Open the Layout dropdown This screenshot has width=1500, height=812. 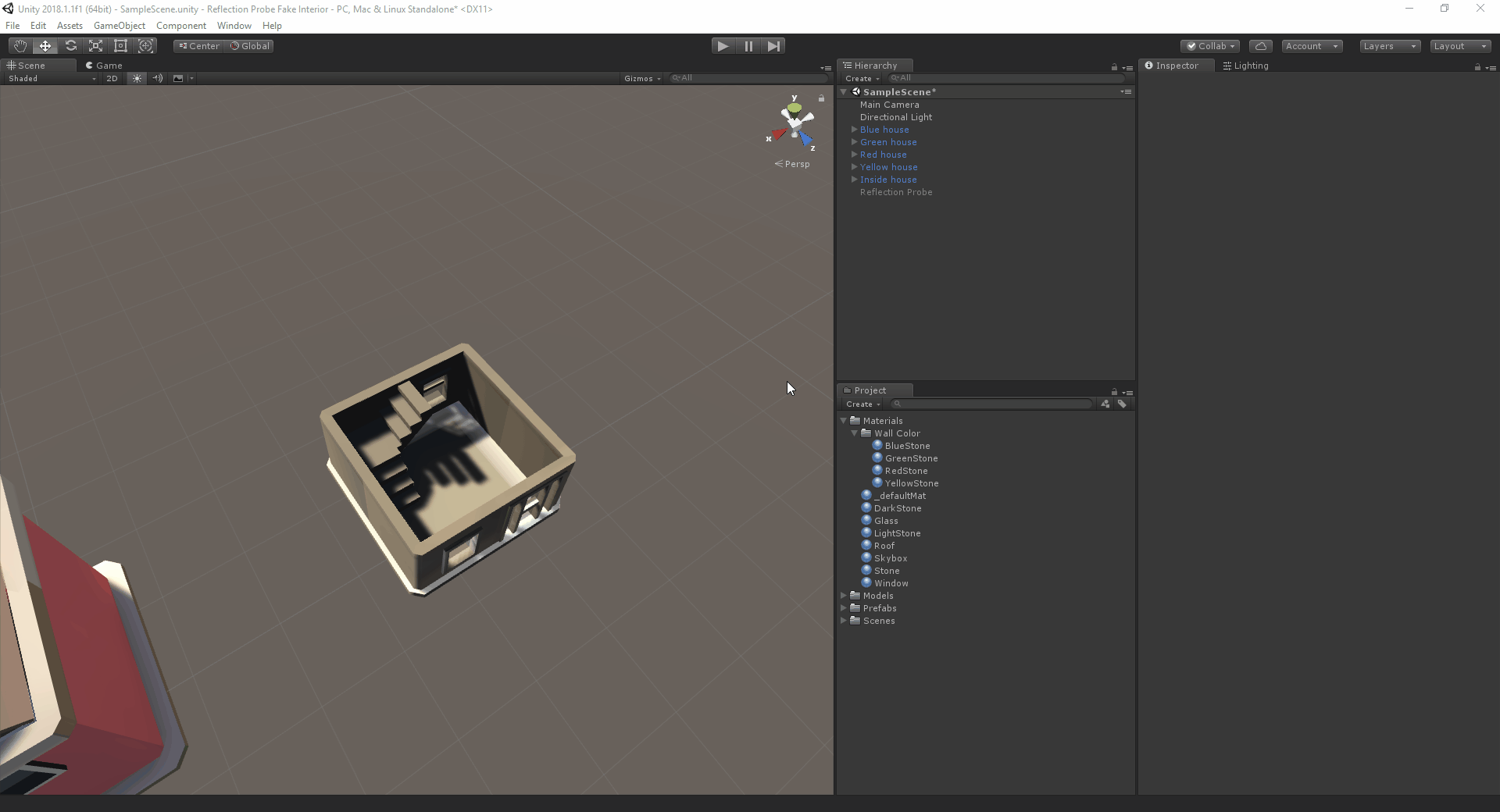click(x=1460, y=46)
